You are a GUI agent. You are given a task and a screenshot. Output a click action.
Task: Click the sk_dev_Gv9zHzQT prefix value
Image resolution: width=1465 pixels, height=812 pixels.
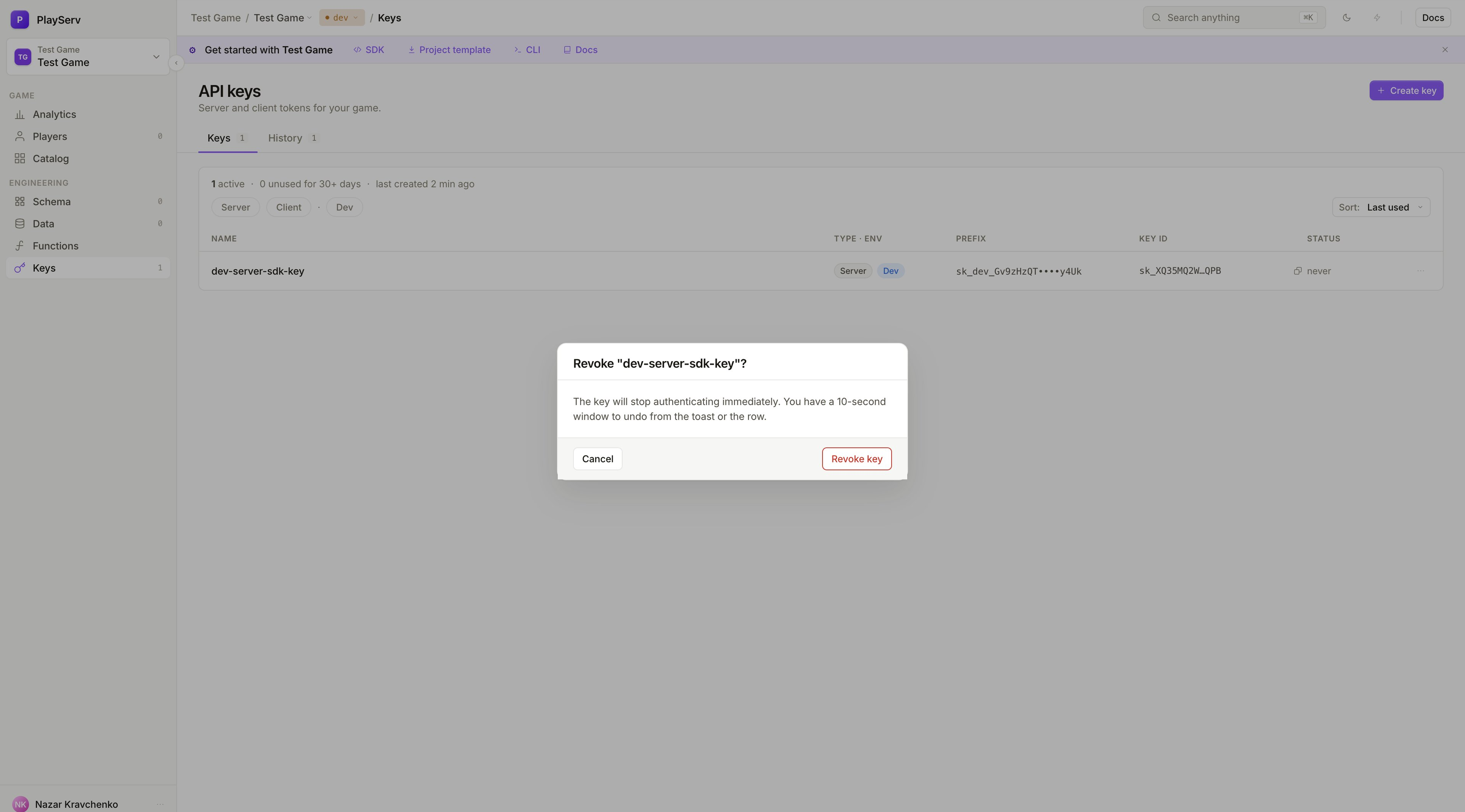1018,271
